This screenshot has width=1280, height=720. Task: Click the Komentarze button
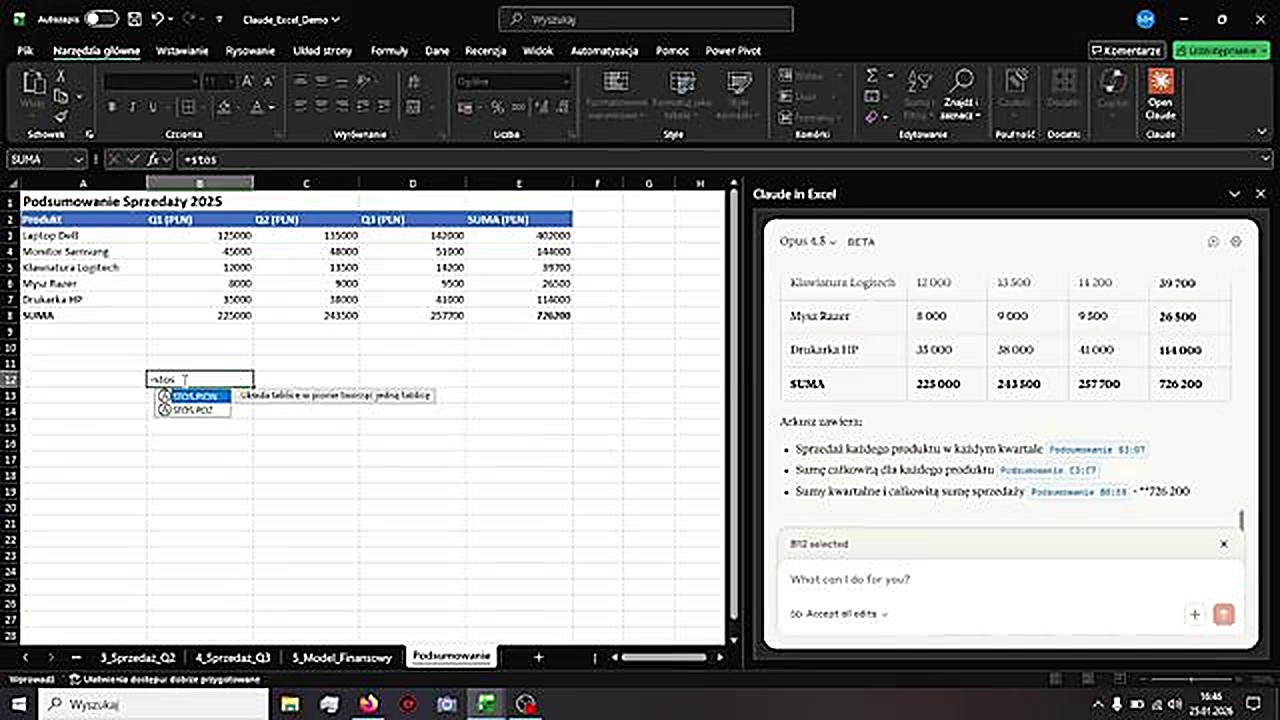[x=1126, y=50]
